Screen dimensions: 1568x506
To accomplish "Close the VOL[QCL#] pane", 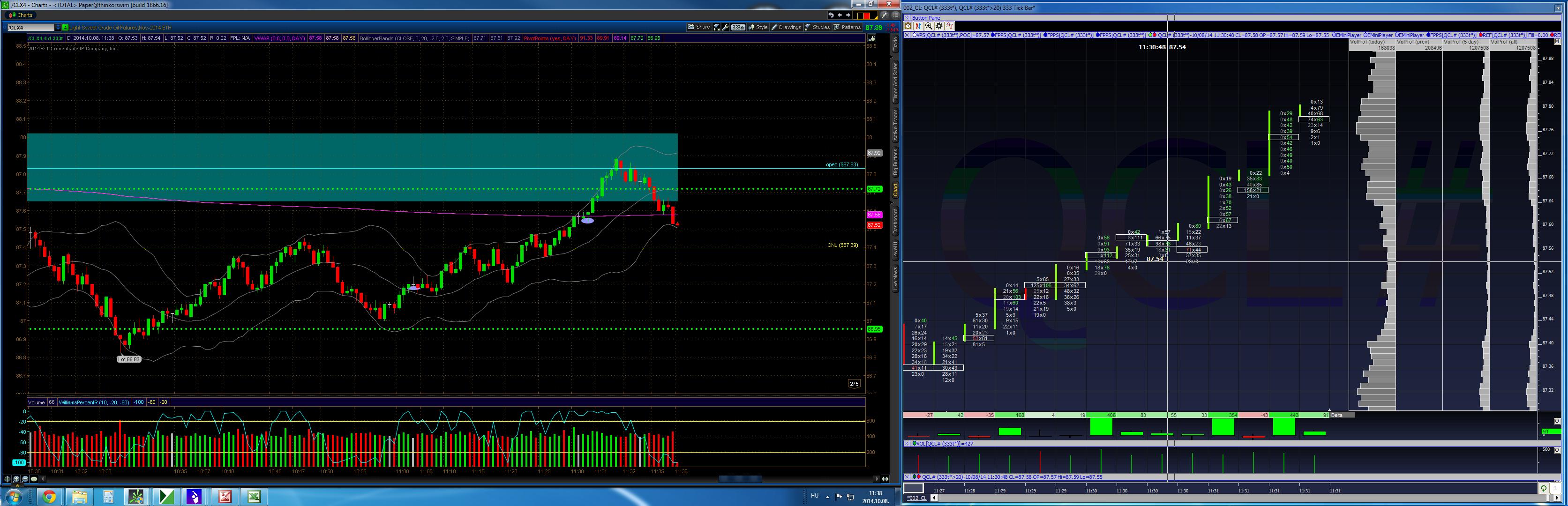I will [907, 444].
